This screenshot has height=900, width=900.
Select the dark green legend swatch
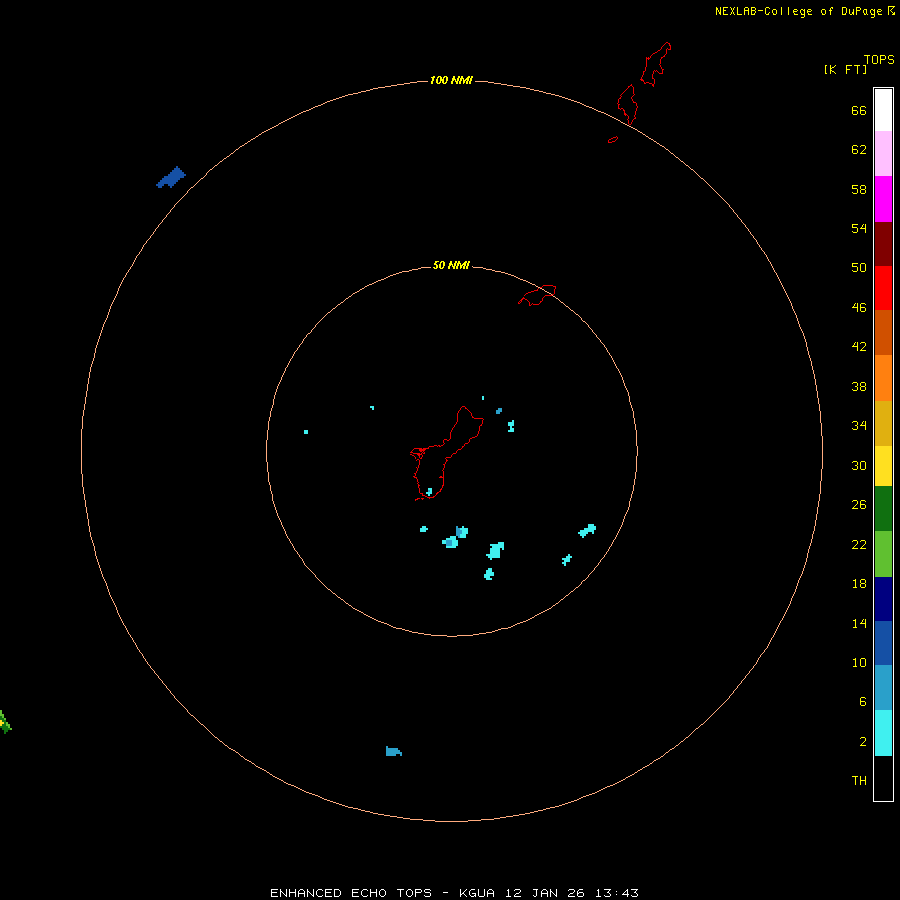coord(883,509)
